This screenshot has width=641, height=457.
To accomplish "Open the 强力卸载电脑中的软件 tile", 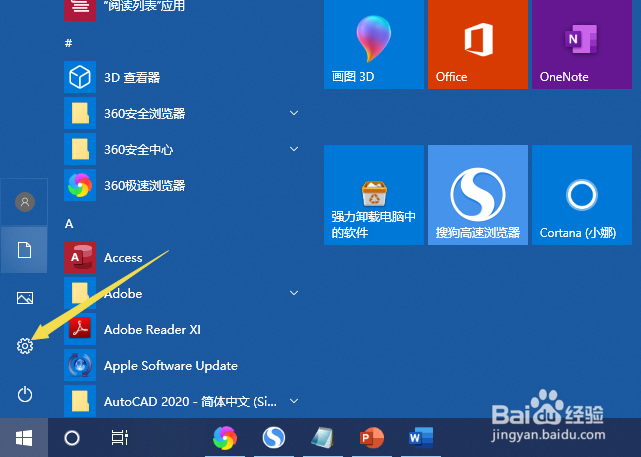I will pos(374,195).
